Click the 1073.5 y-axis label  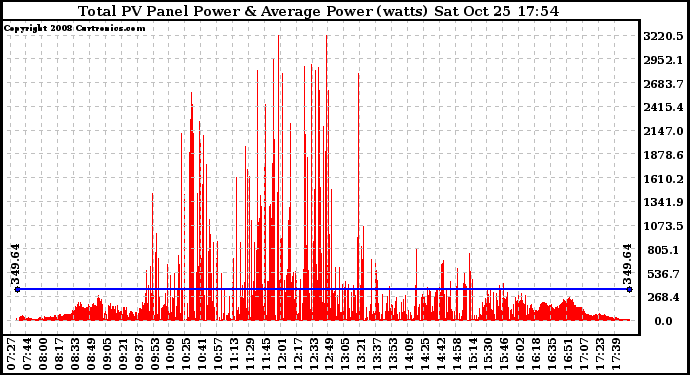(x=663, y=226)
